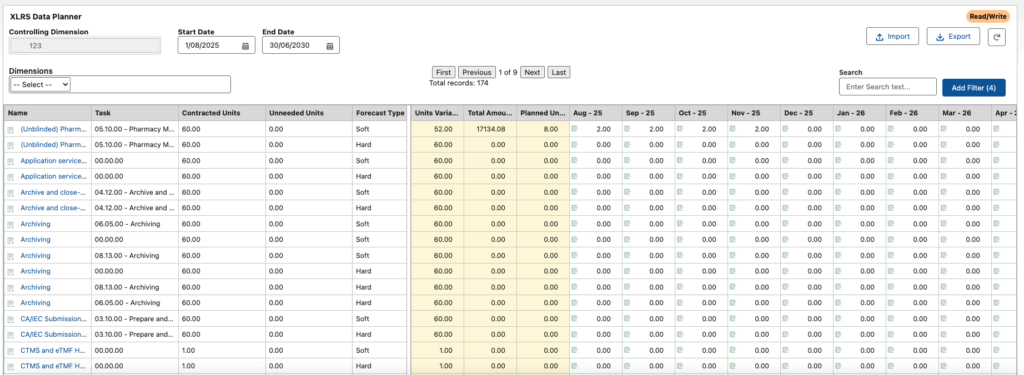Click row icon beside Soft CTMS and eTMF entry
1024x375 pixels.
[x=10, y=350]
